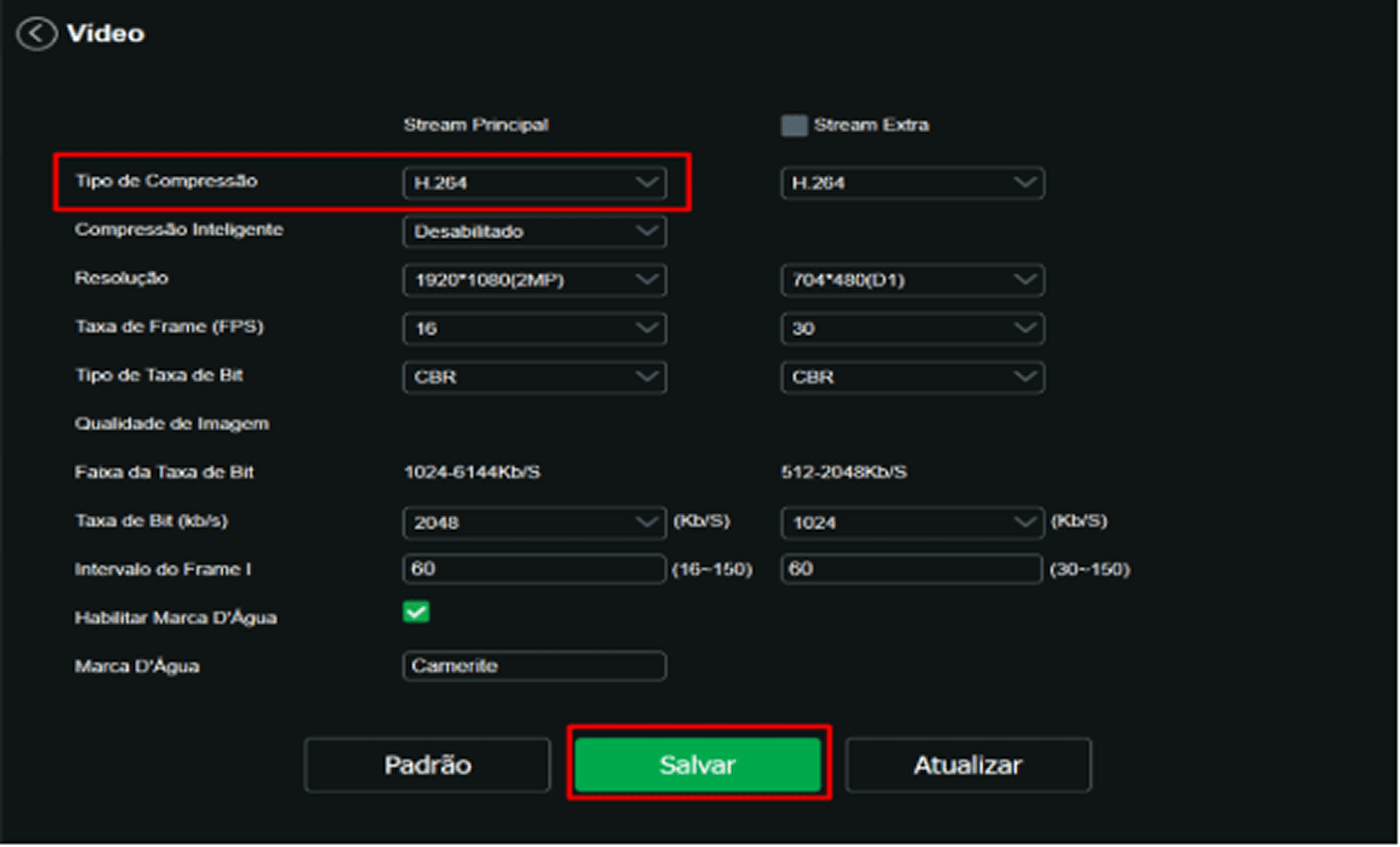Expand Compressão Inteligente Desabilitado dropdown
1400x847 pixels.
coord(534,232)
